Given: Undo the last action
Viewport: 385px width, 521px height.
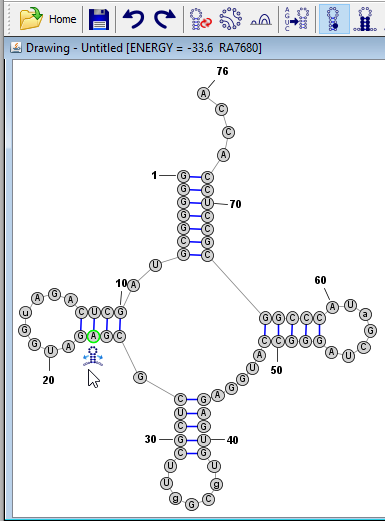Looking at the screenshot, I should pos(133,19).
